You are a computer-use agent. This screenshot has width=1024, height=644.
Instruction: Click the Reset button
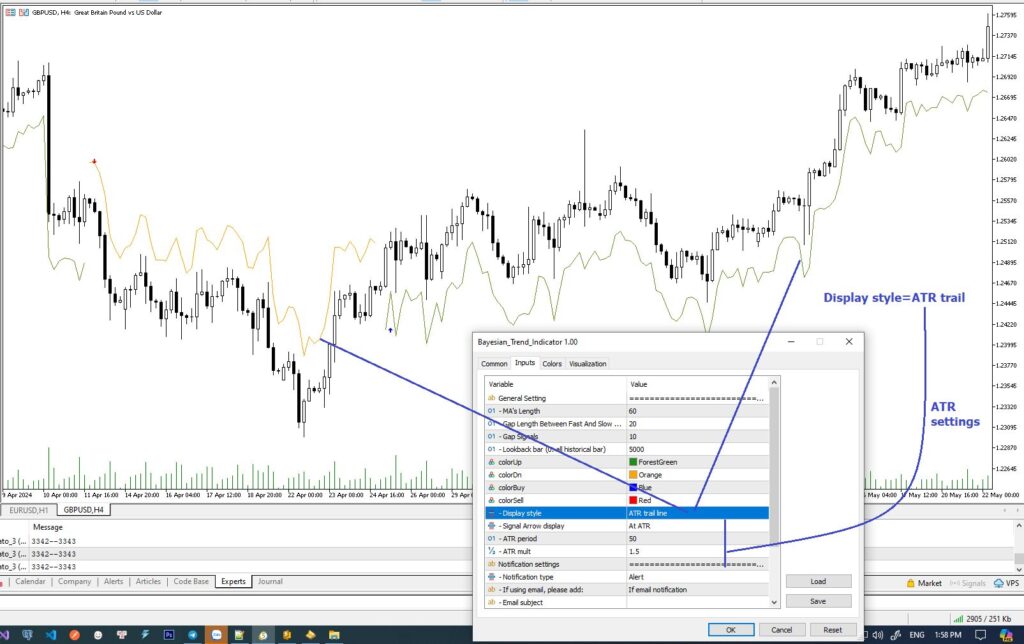click(832, 629)
